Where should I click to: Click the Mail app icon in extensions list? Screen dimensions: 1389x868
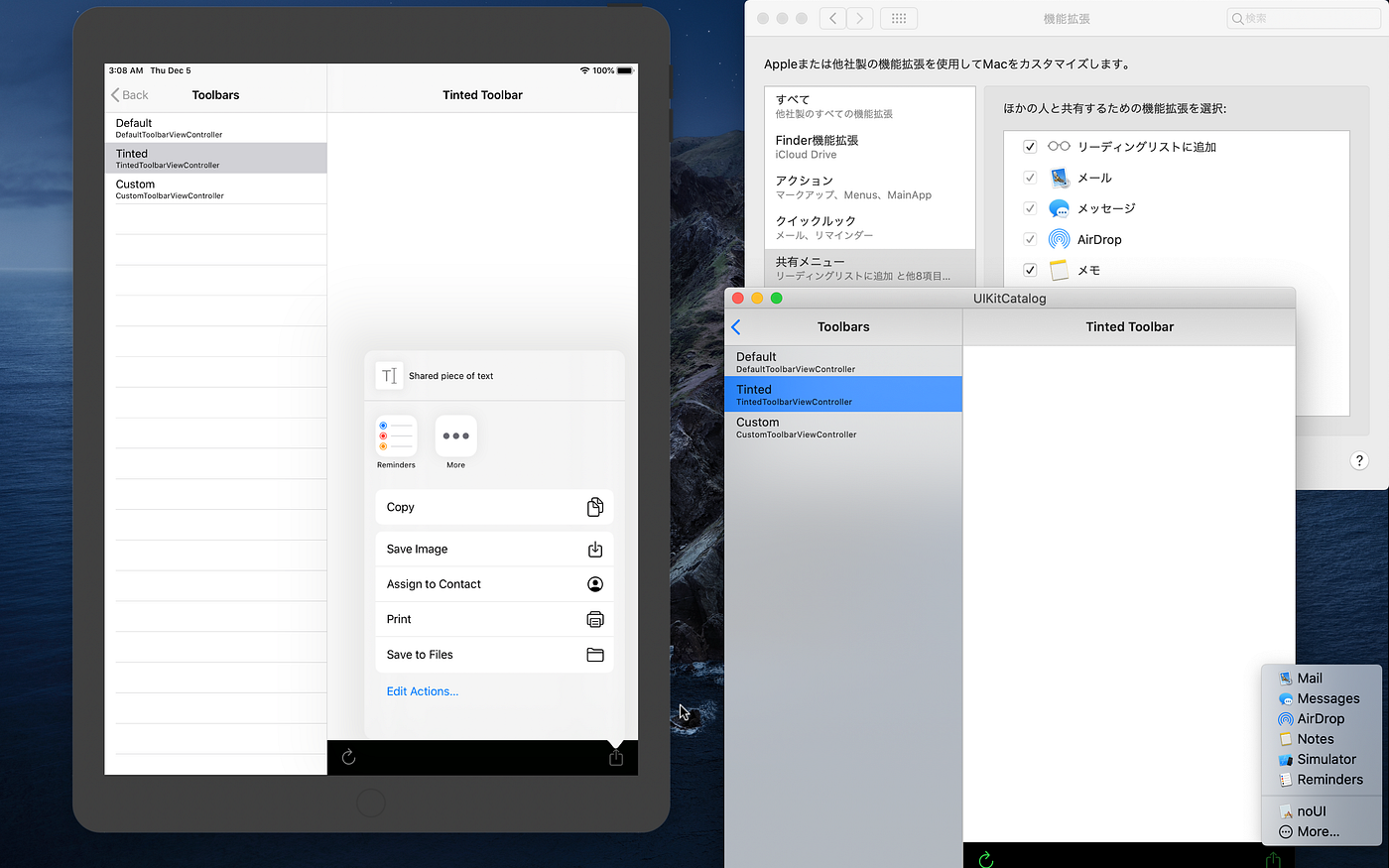pos(1059,178)
